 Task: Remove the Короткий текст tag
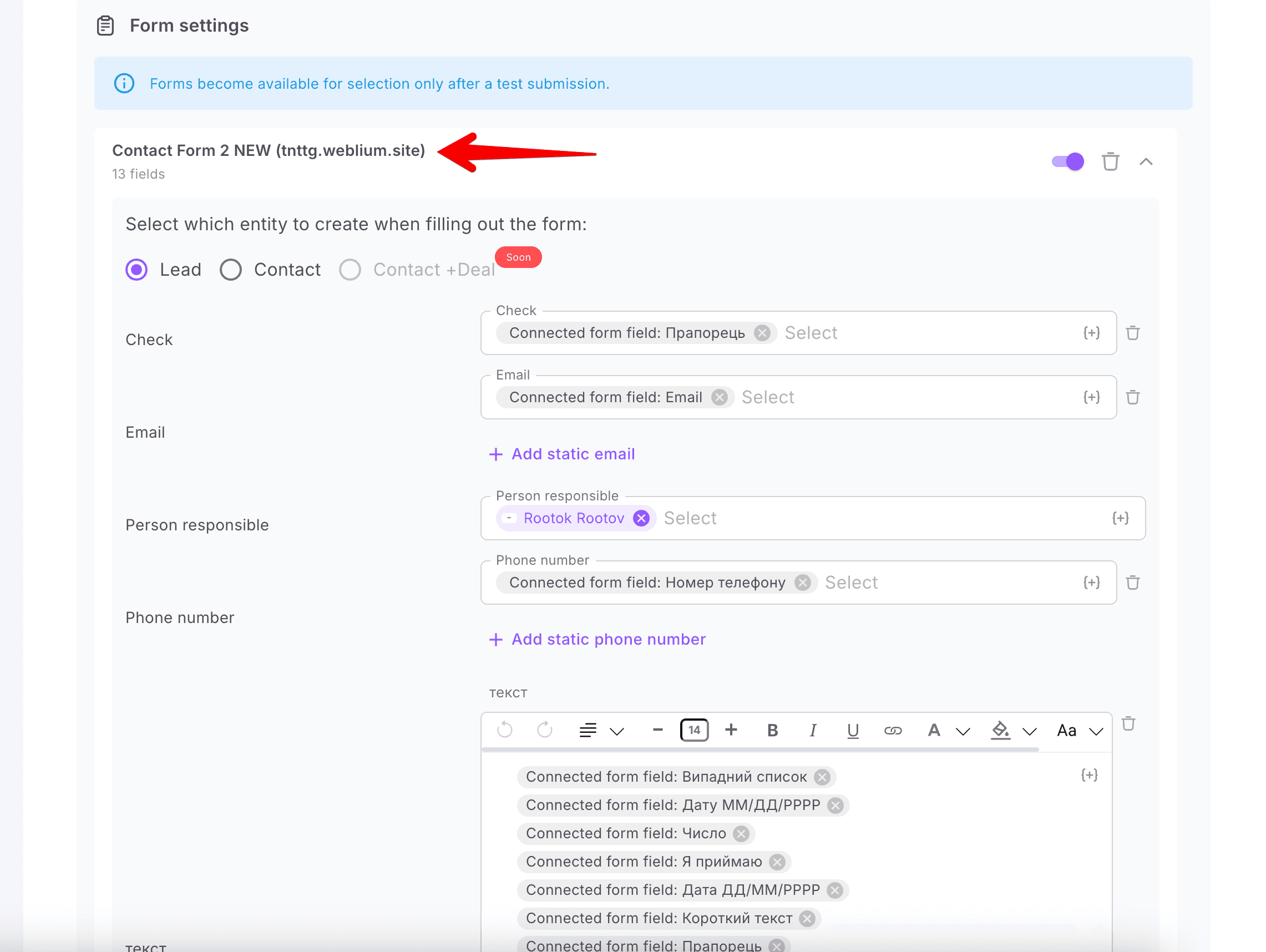807,919
